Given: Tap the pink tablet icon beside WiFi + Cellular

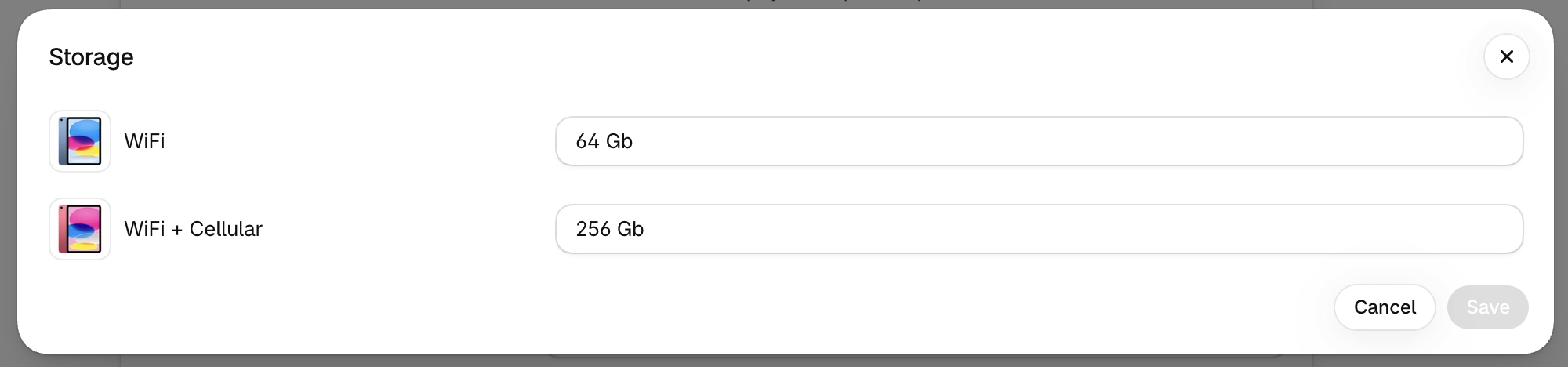Looking at the screenshot, I should click(80, 229).
